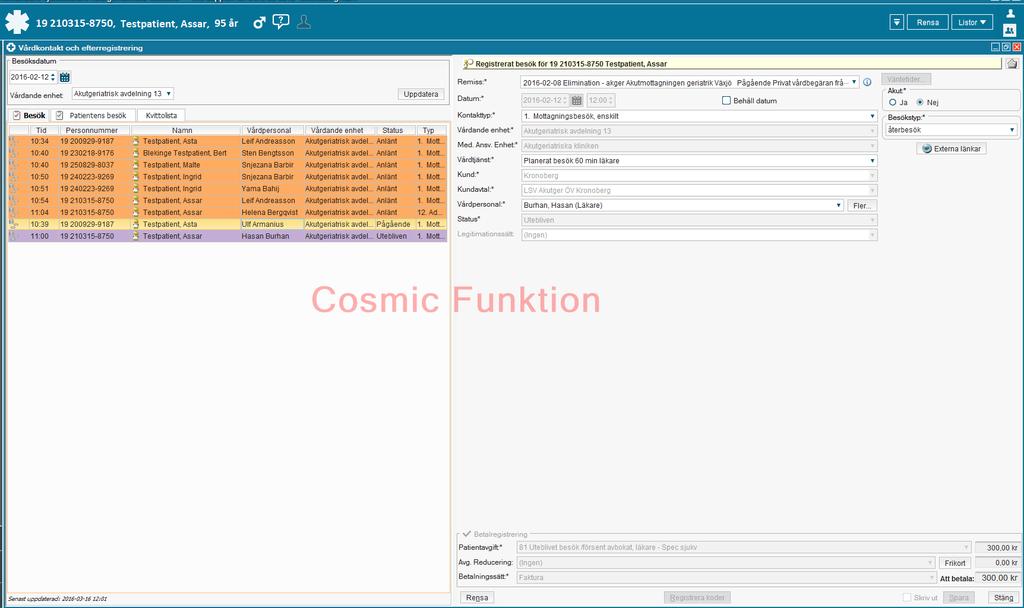The height and width of the screenshot is (608, 1024).
Task: Click the bottom-left Rensa button
Action: [x=477, y=598]
